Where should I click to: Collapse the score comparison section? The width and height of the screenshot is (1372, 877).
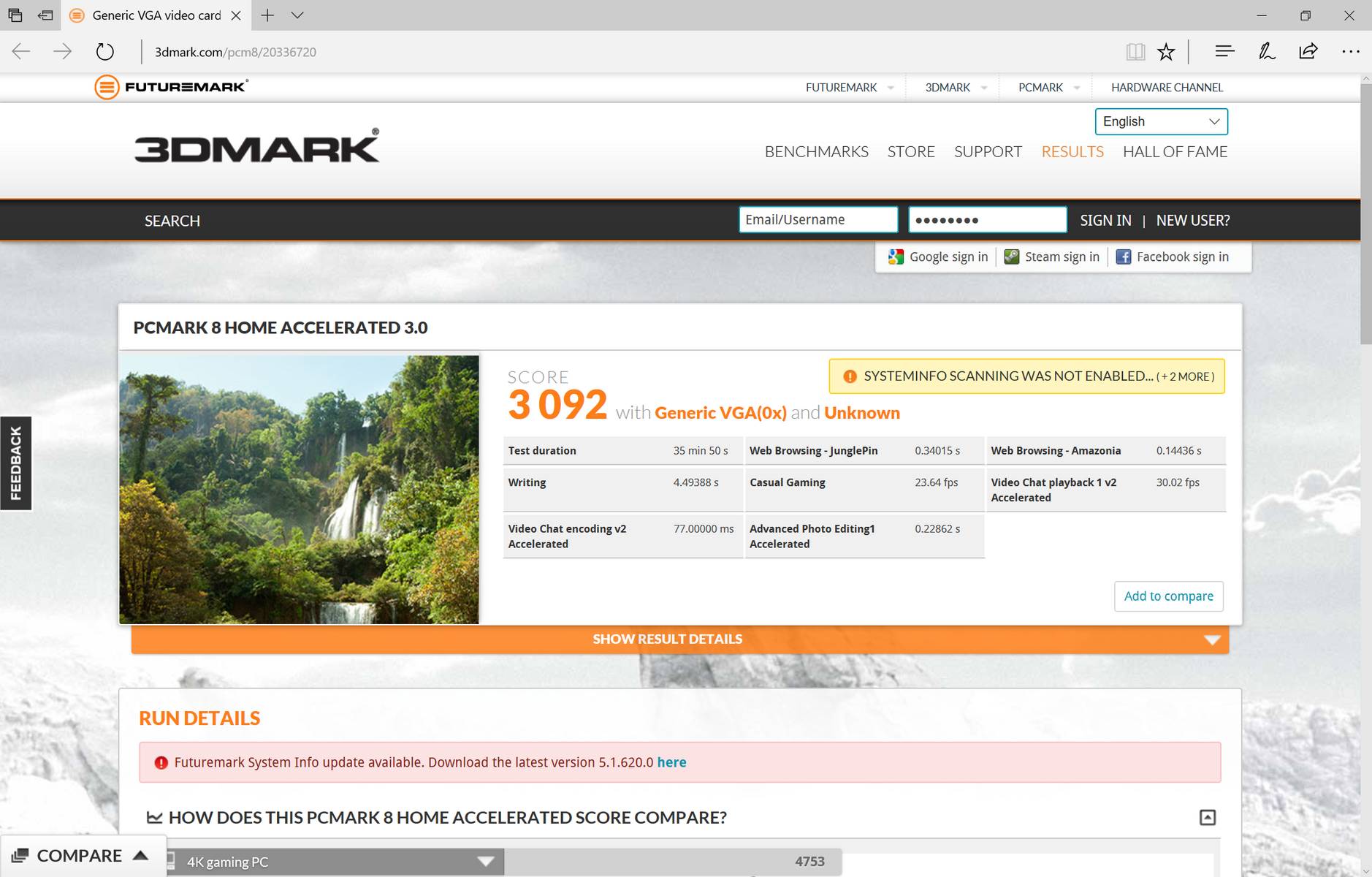tap(1208, 817)
